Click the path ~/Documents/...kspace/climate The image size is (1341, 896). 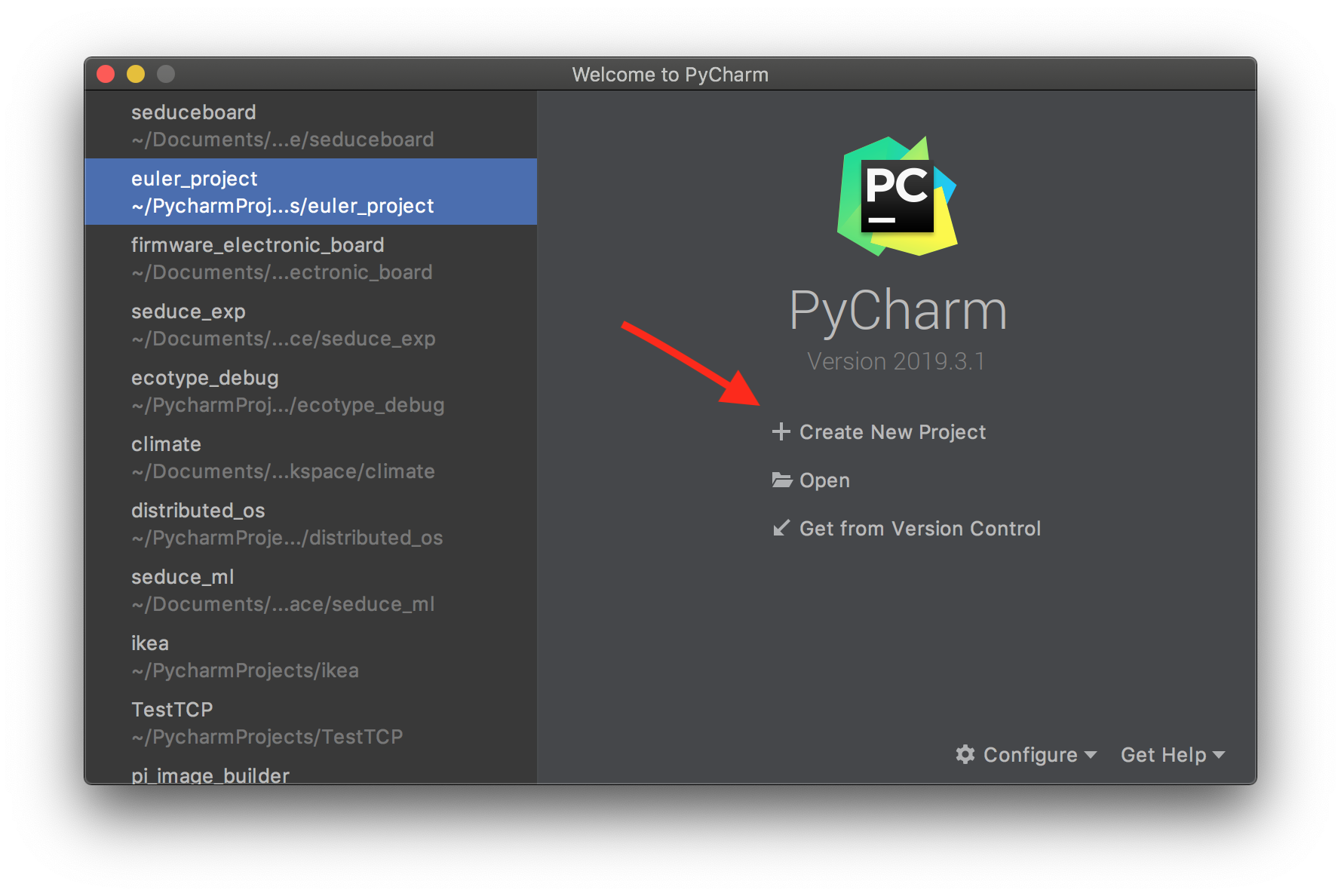[284, 471]
